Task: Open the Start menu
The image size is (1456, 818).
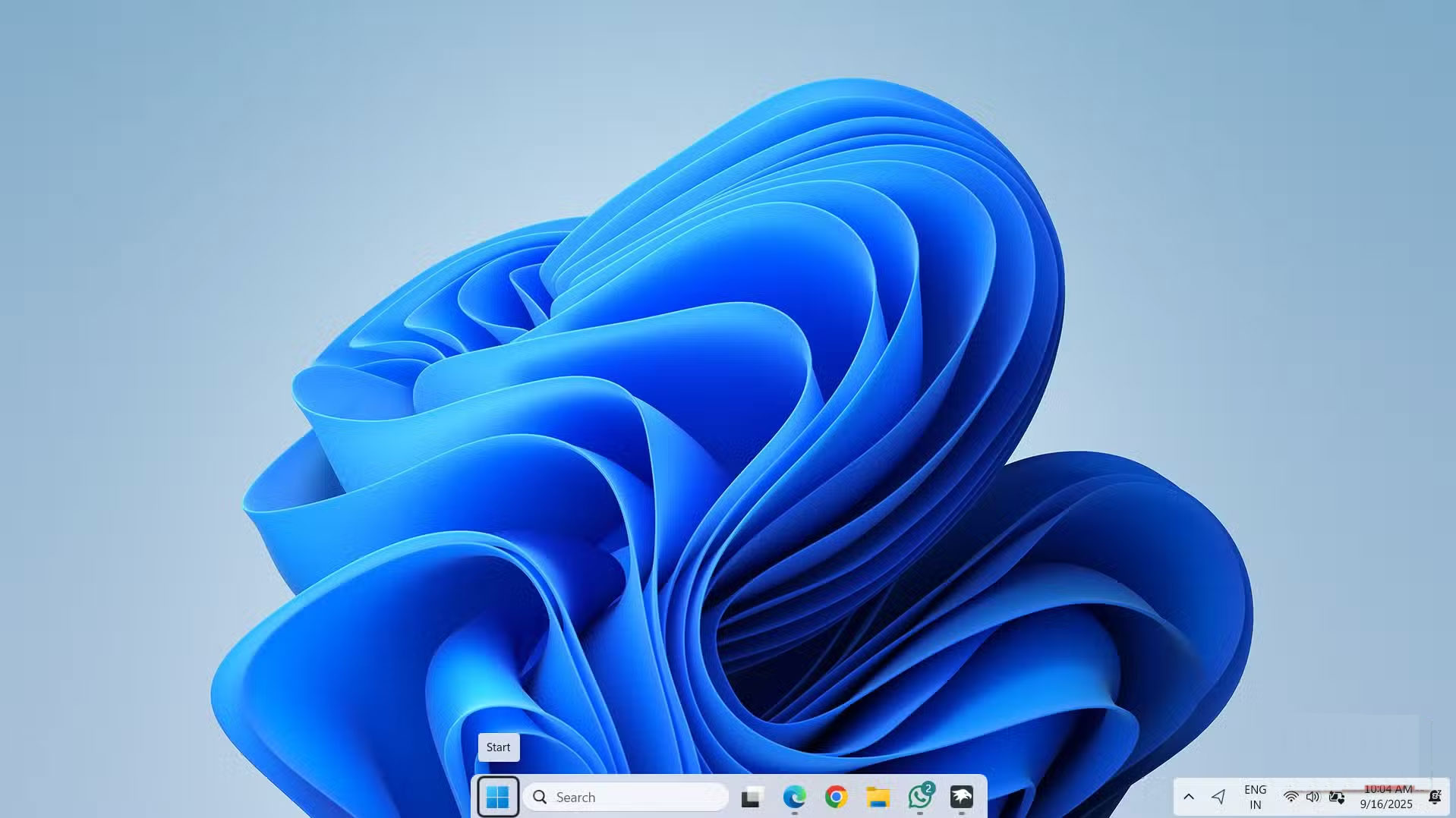Action: [498, 797]
